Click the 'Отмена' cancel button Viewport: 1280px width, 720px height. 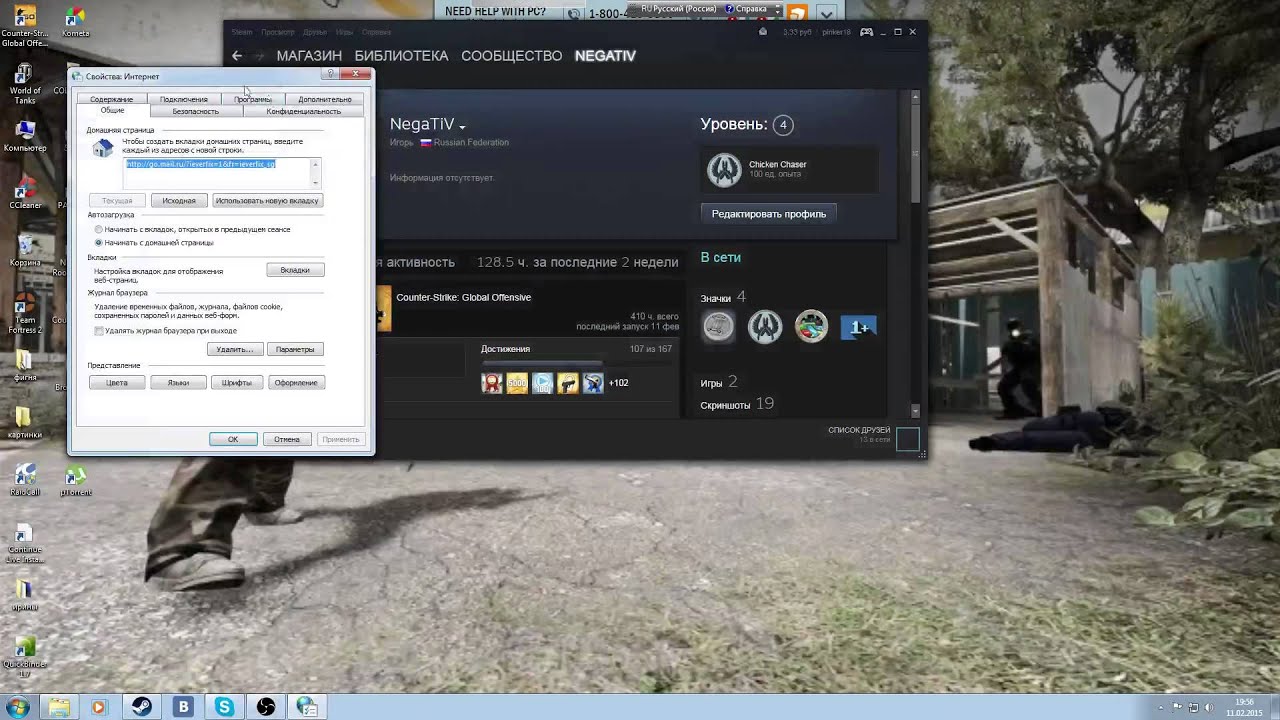point(287,439)
